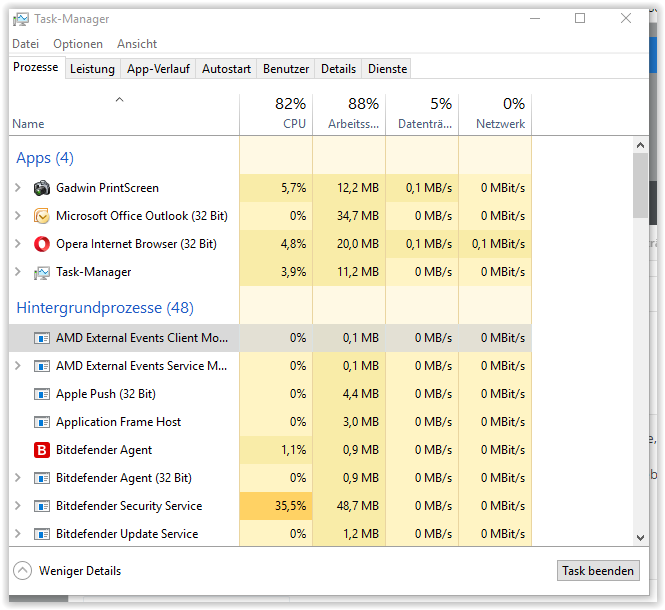Expand the Bitdefender Security Service entry
665x610 pixels.
(x=18, y=506)
